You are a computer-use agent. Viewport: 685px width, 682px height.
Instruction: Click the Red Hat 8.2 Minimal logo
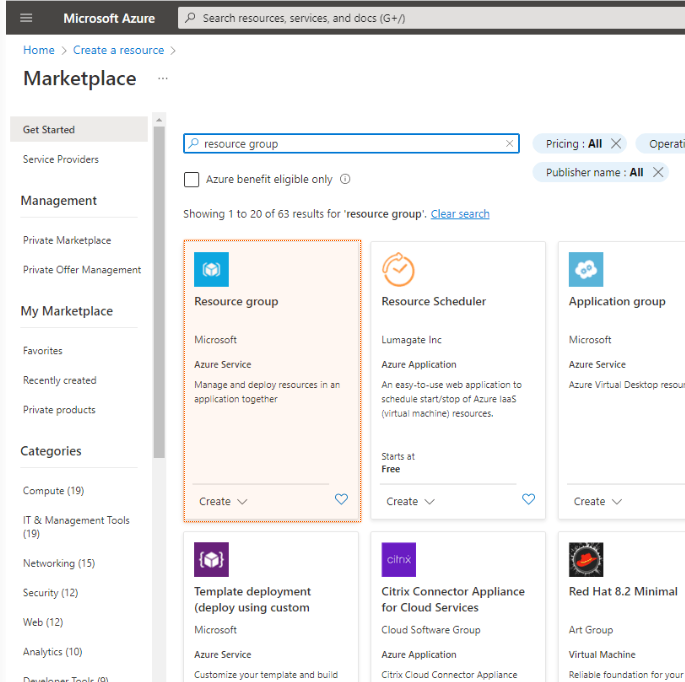point(586,559)
